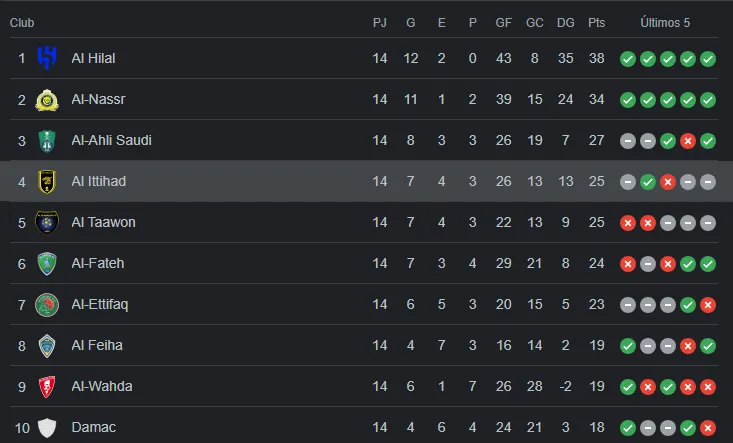The width and height of the screenshot is (733, 443).
Task: Click the Al Feiha club crest
Action: pyautogui.click(x=47, y=345)
